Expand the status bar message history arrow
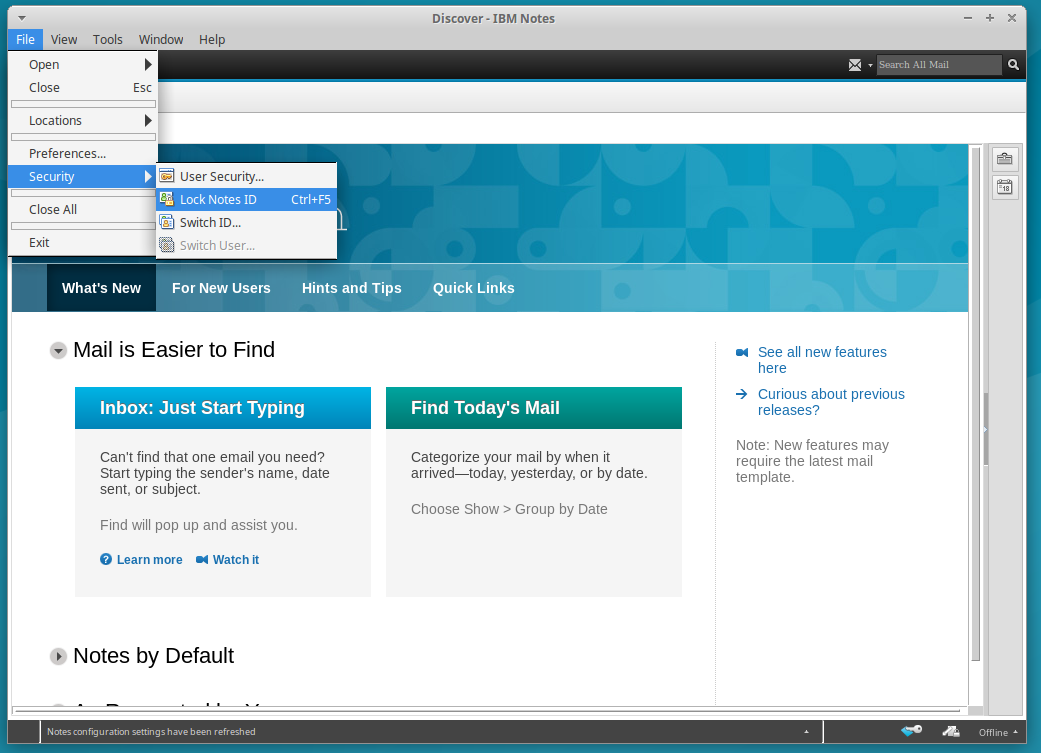Viewport: 1041px width, 753px height. point(808,731)
